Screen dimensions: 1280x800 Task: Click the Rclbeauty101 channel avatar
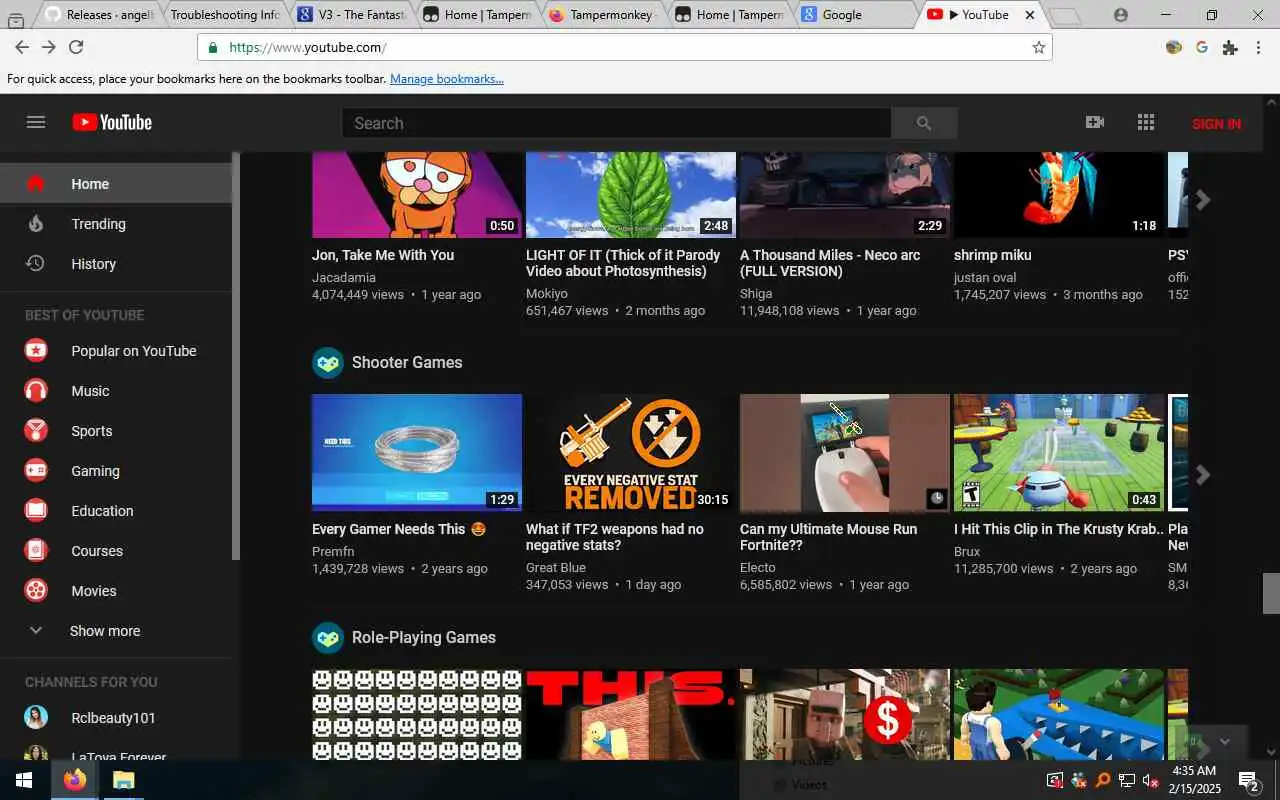click(x=36, y=718)
